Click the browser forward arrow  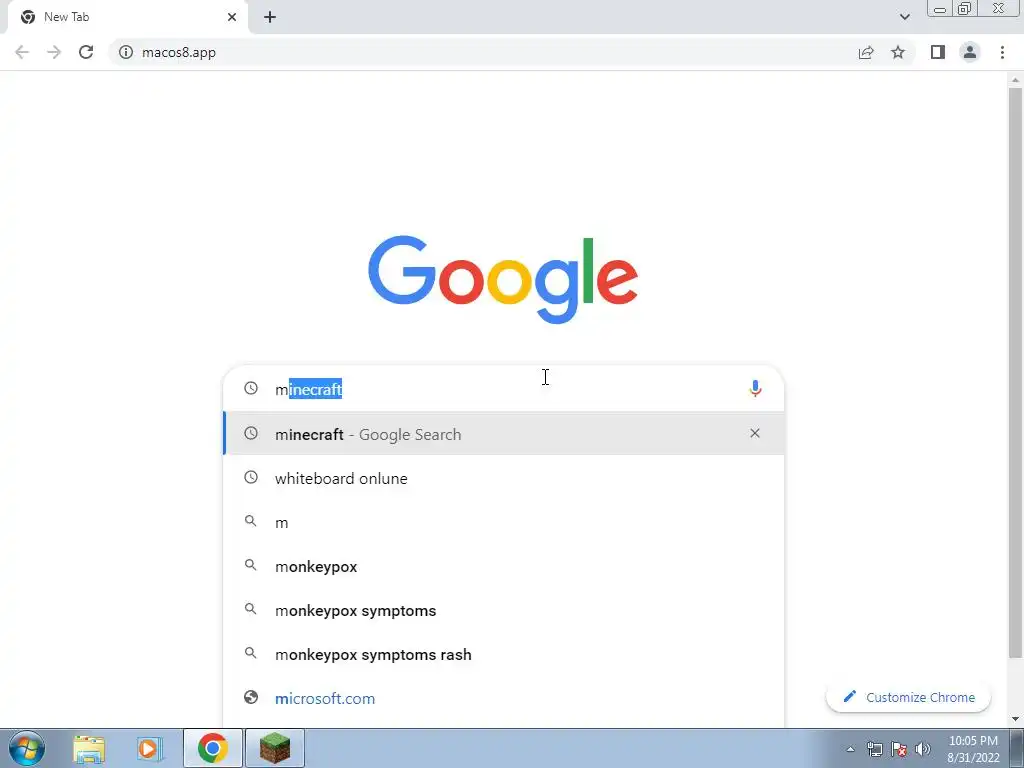tap(54, 52)
